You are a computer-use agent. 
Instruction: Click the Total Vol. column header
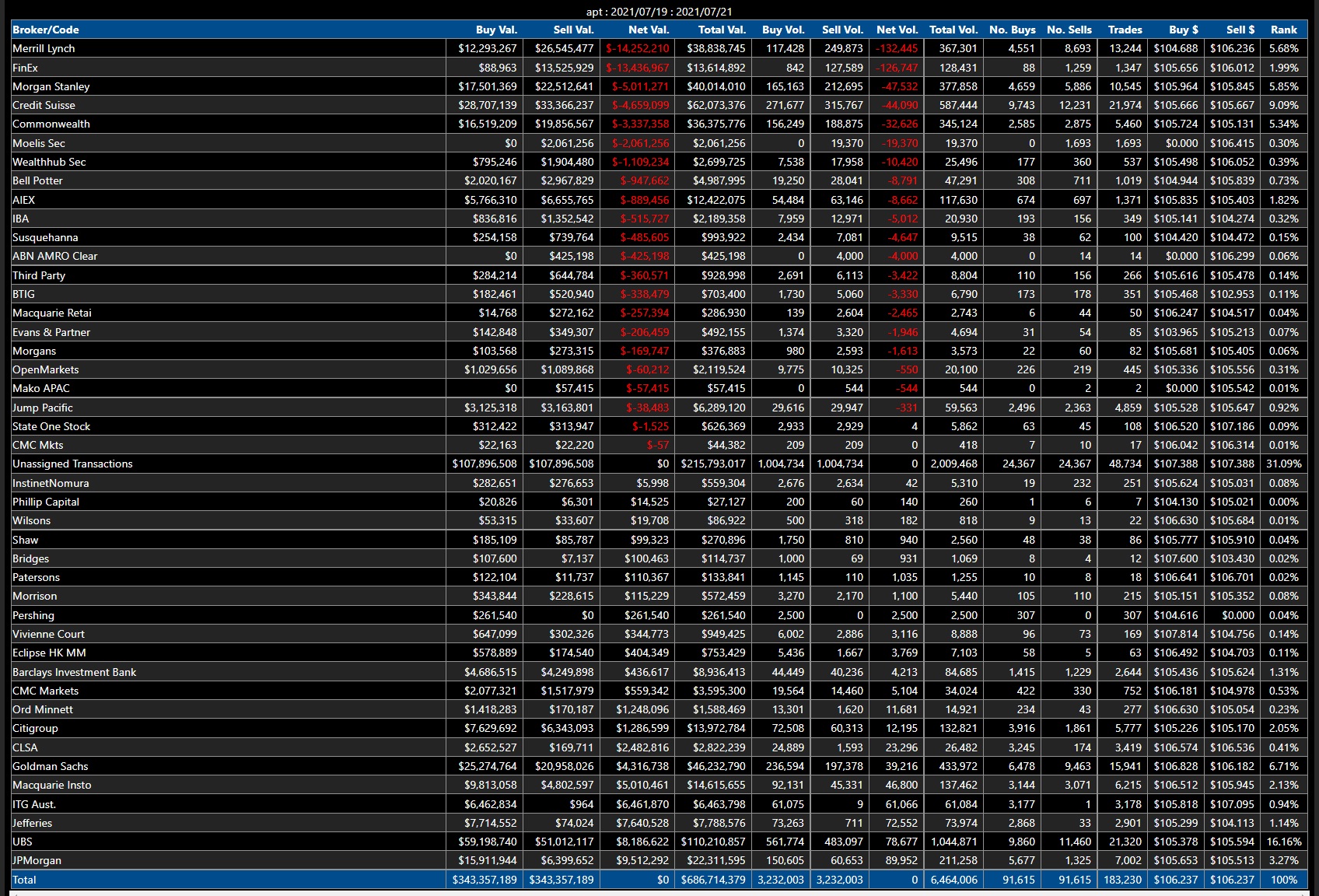tap(953, 30)
